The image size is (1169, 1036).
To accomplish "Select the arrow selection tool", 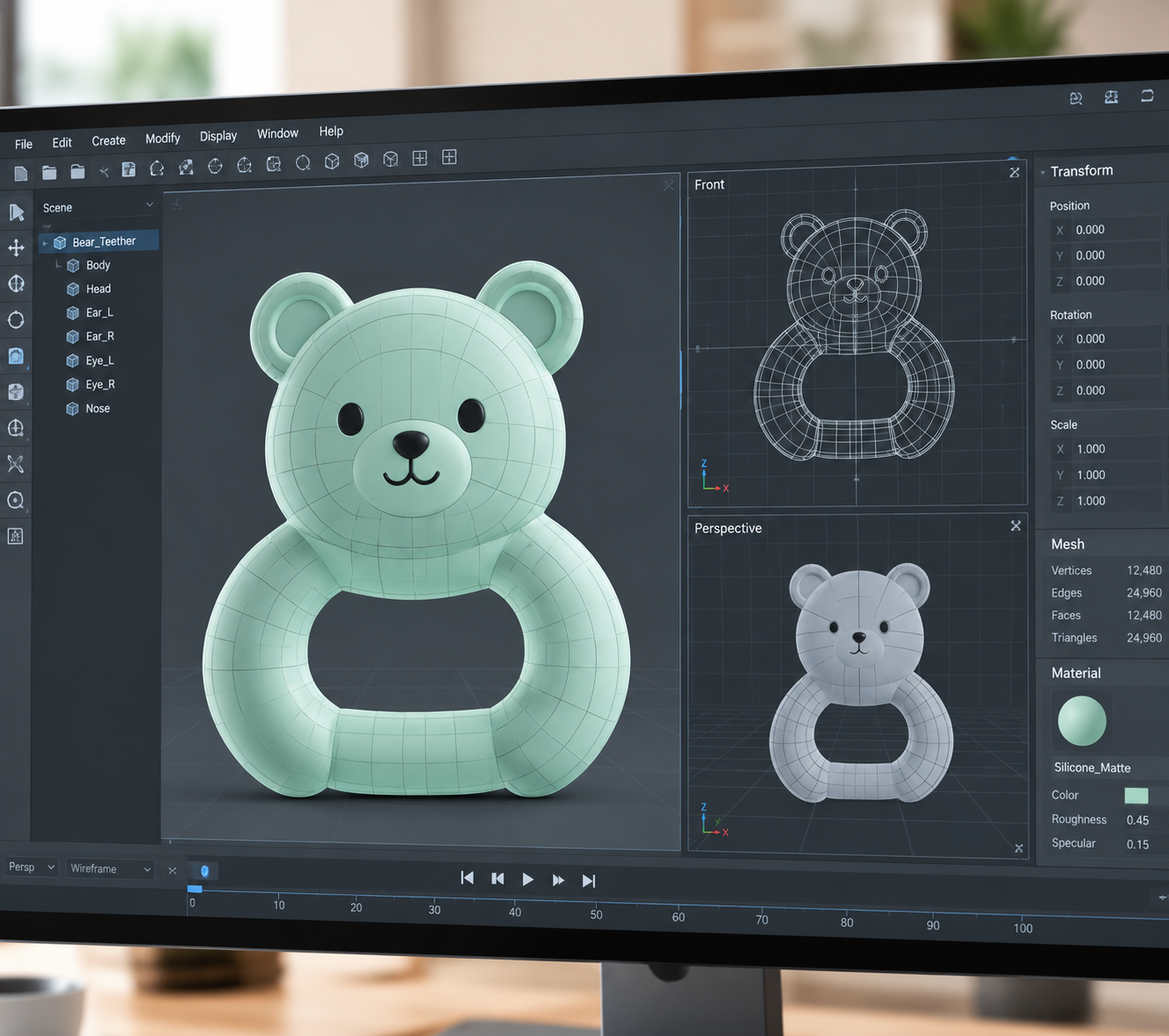I will (17, 212).
